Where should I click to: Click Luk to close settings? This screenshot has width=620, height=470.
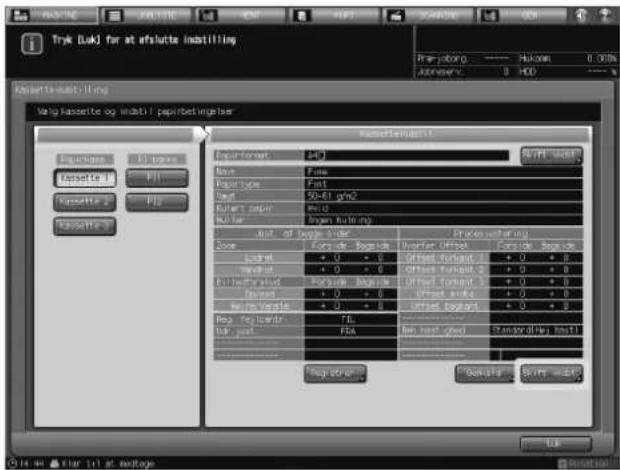point(556,444)
